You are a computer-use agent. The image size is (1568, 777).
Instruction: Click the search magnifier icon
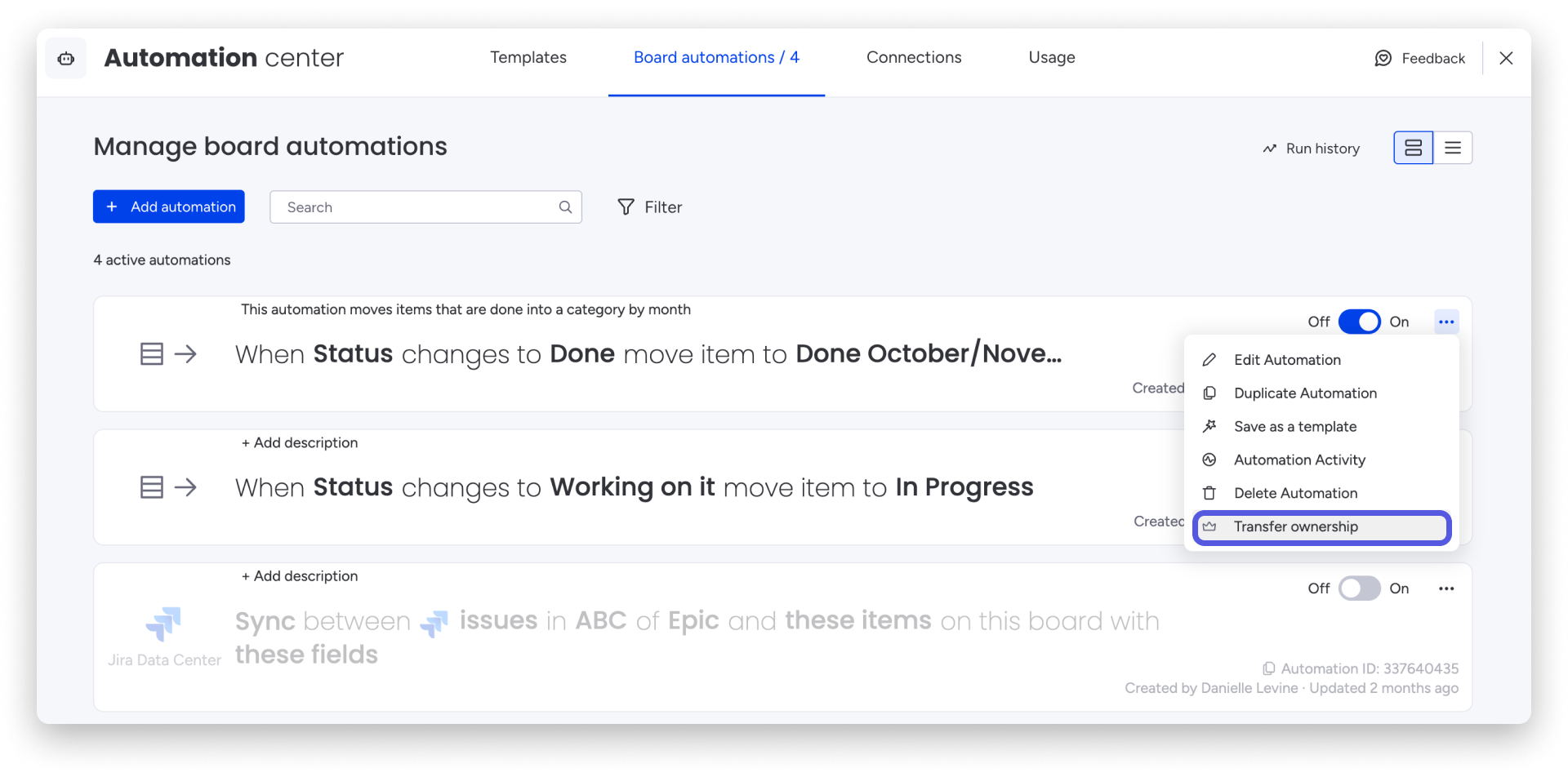(565, 207)
